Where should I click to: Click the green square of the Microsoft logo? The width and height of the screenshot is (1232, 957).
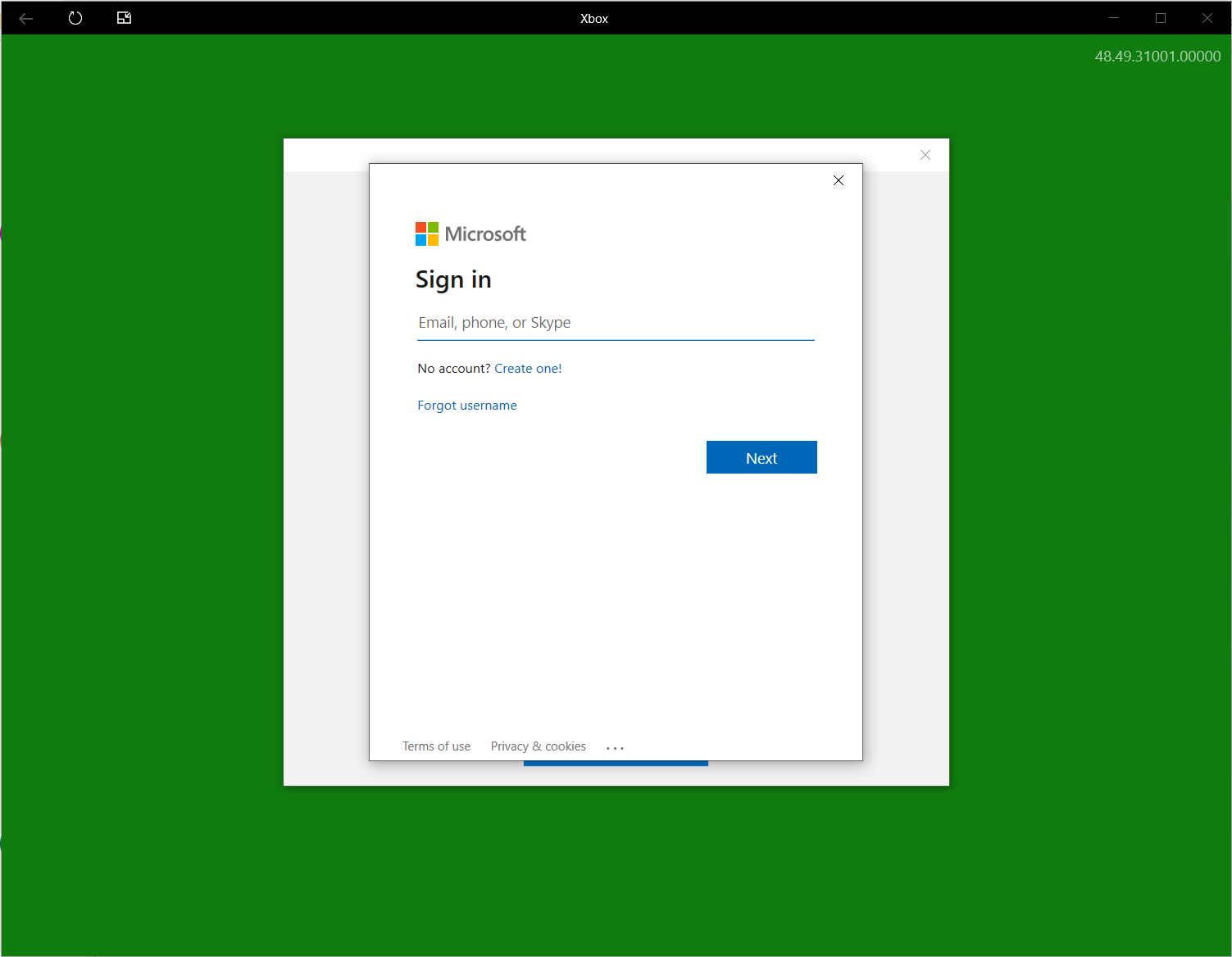(434, 229)
